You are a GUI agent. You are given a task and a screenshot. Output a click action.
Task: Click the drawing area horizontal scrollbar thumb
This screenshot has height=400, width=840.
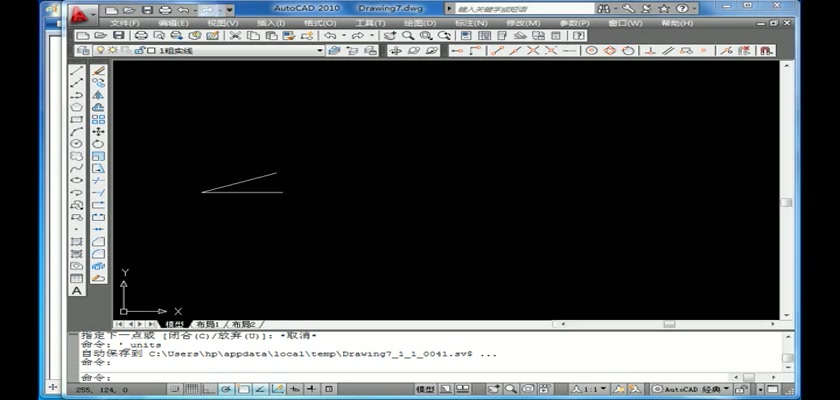point(669,324)
